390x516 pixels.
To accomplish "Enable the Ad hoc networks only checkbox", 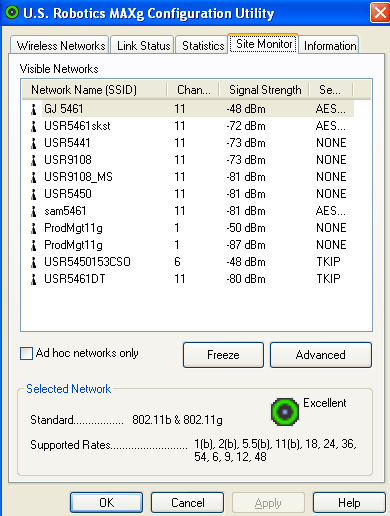I will point(26,353).
